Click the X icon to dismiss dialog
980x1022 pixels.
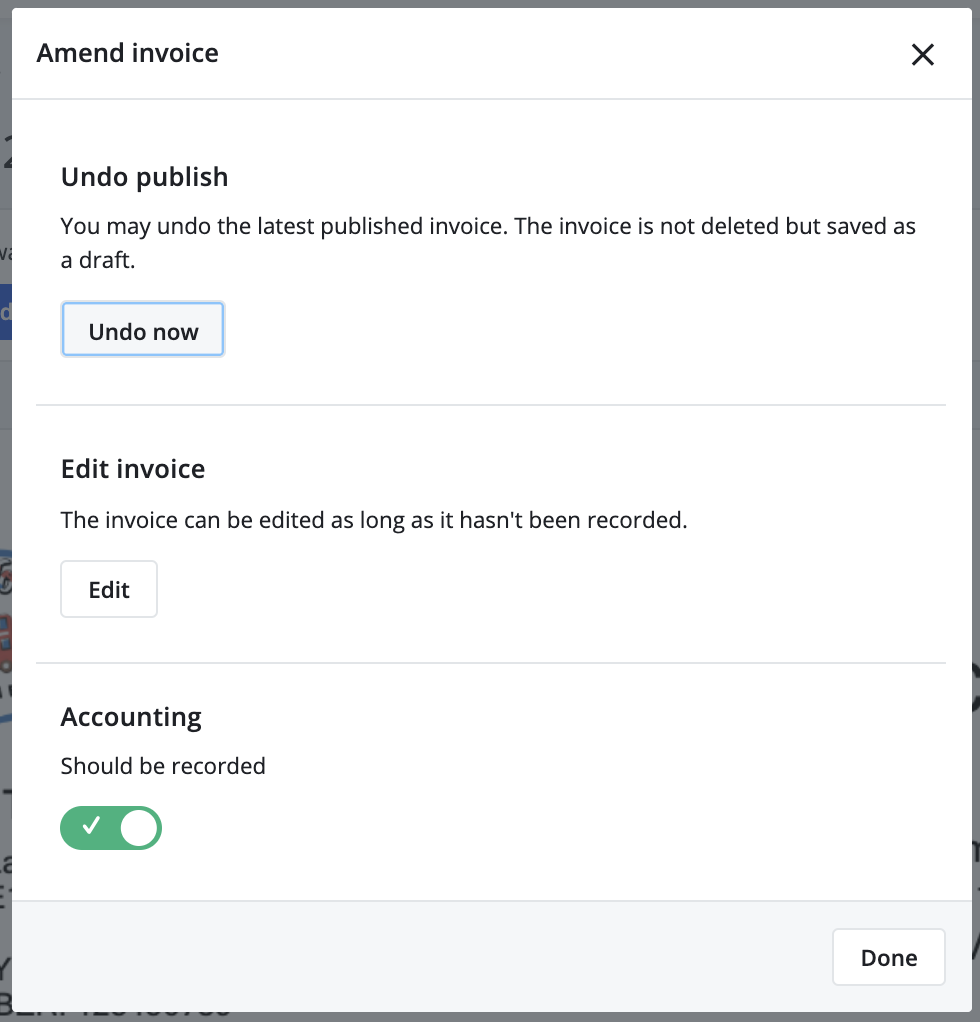[x=922, y=55]
